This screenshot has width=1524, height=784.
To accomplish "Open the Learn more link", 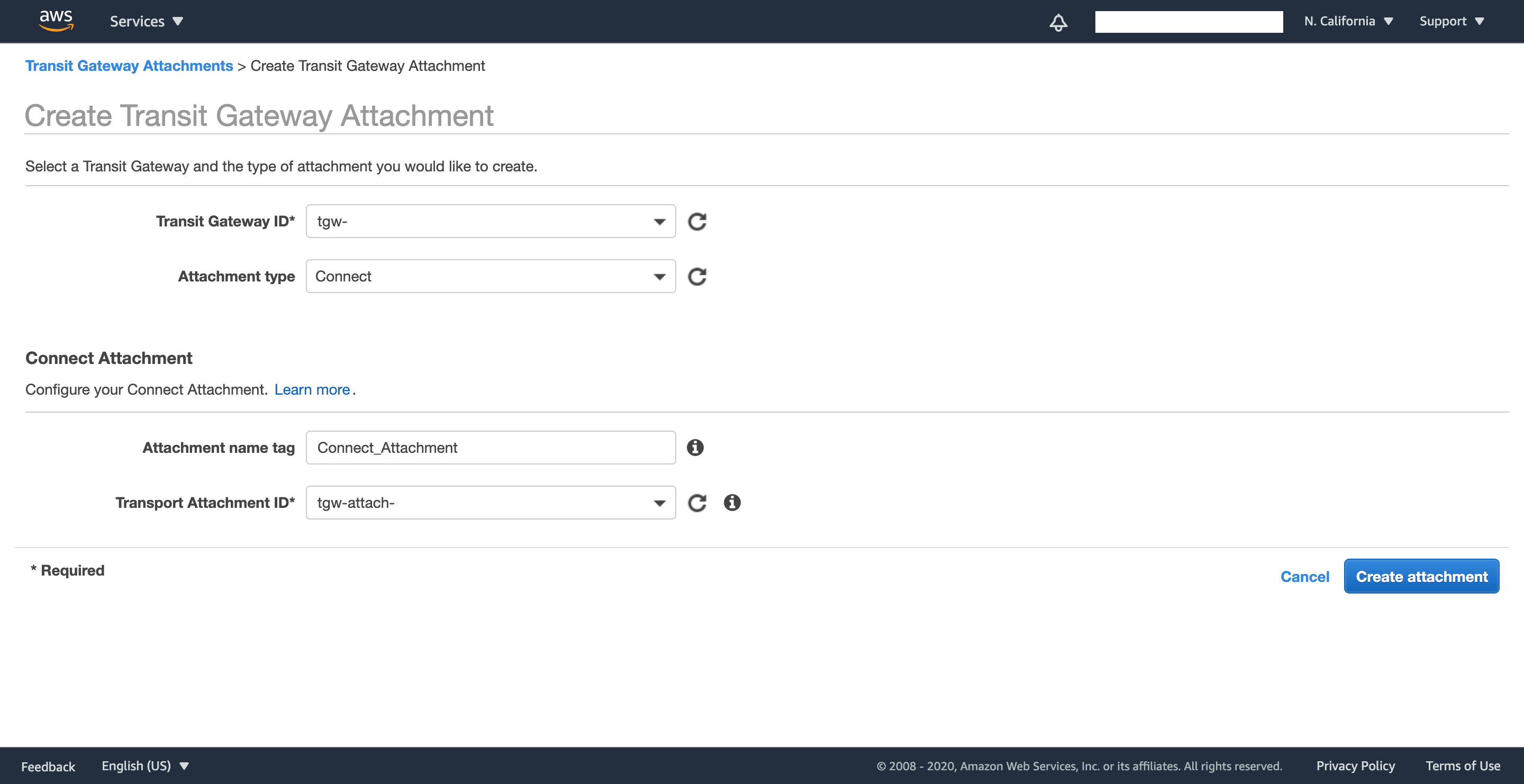I will 312,390.
